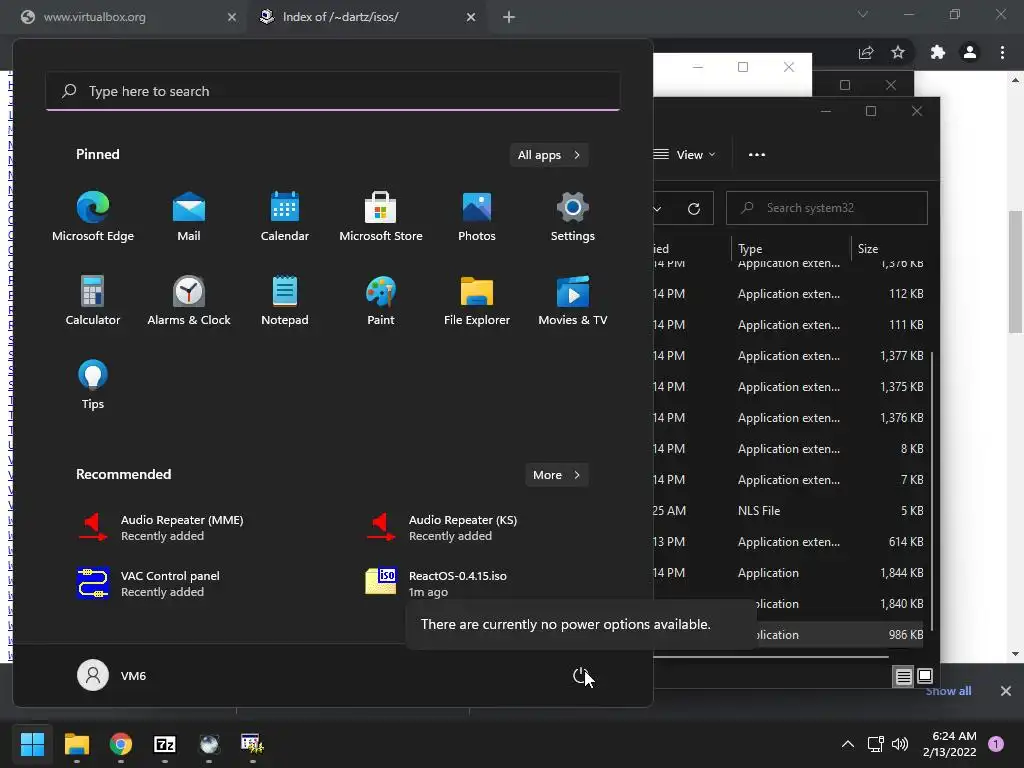1024x768 pixels.
Task: Open the notification count badge
Action: tap(996, 744)
